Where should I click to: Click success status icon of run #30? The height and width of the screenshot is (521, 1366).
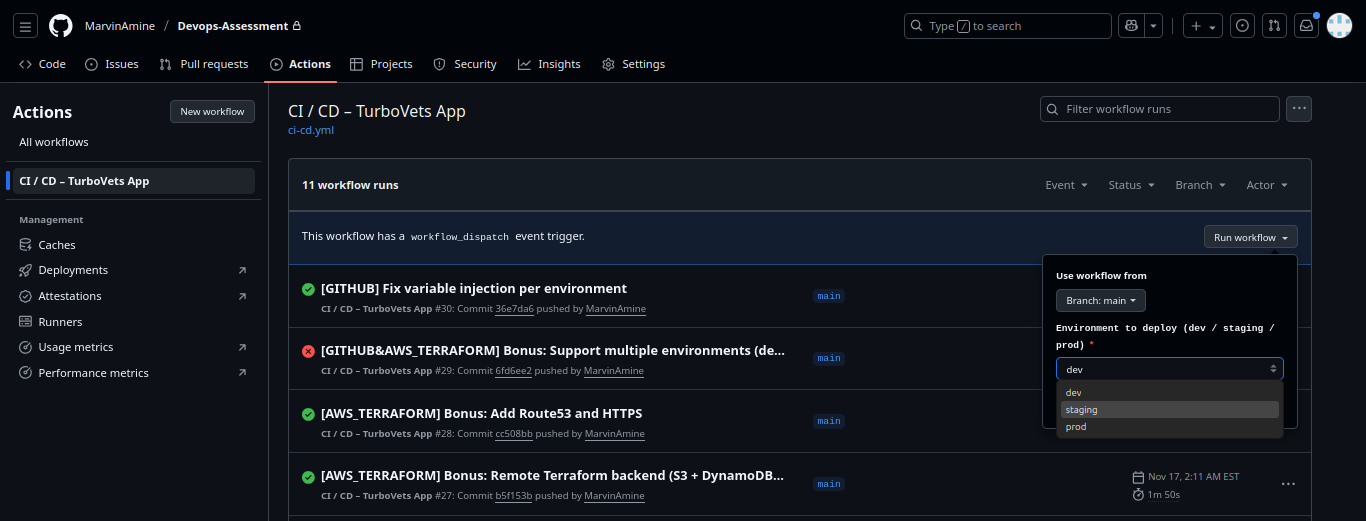pyautogui.click(x=308, y=289)
